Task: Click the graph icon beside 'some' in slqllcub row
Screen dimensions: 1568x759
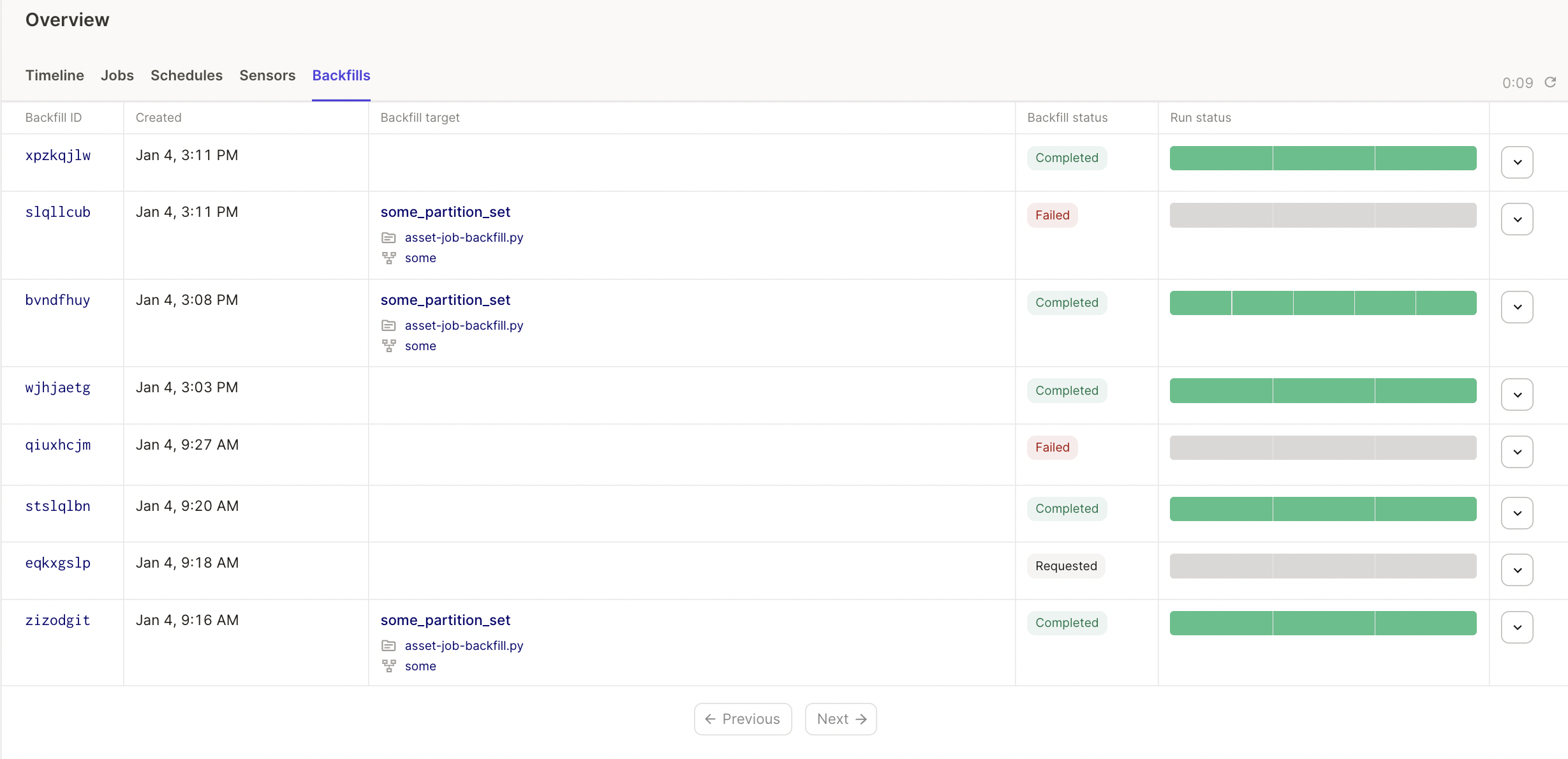Action: click(389, 258)
